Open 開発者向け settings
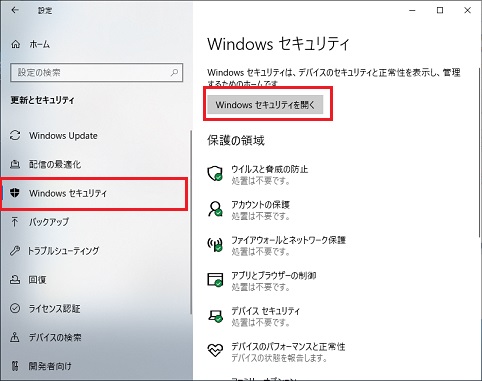The width and height of the screenshot is (482, 381). pos(95,366)
